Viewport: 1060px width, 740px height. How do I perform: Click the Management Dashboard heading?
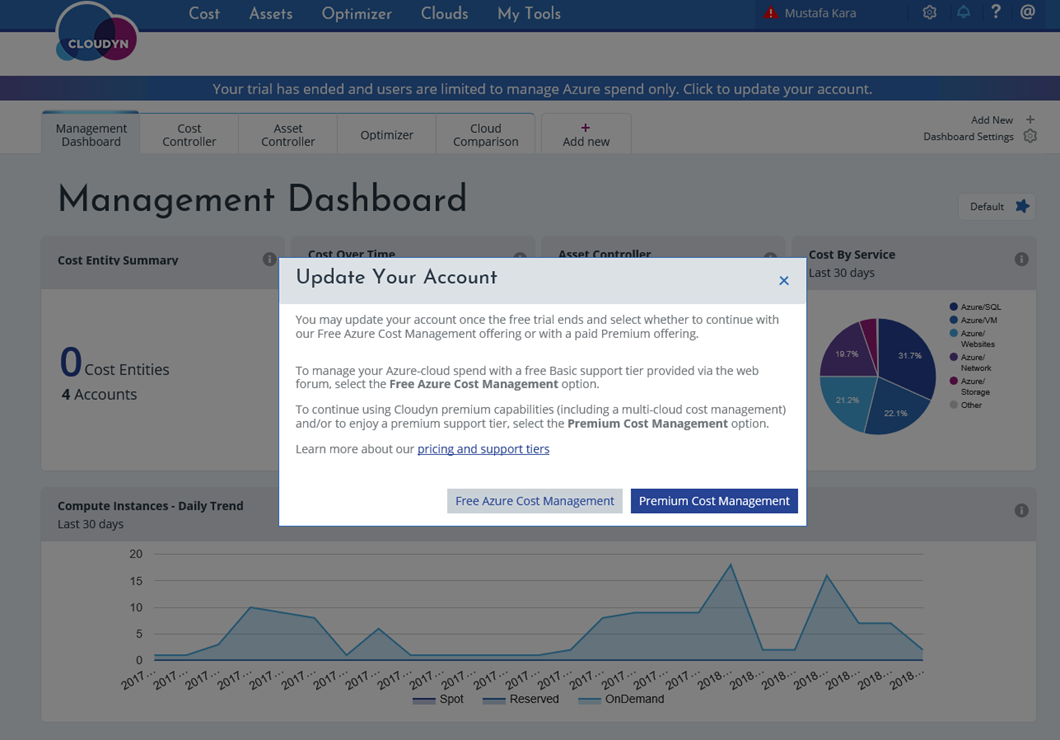point(262,199)
